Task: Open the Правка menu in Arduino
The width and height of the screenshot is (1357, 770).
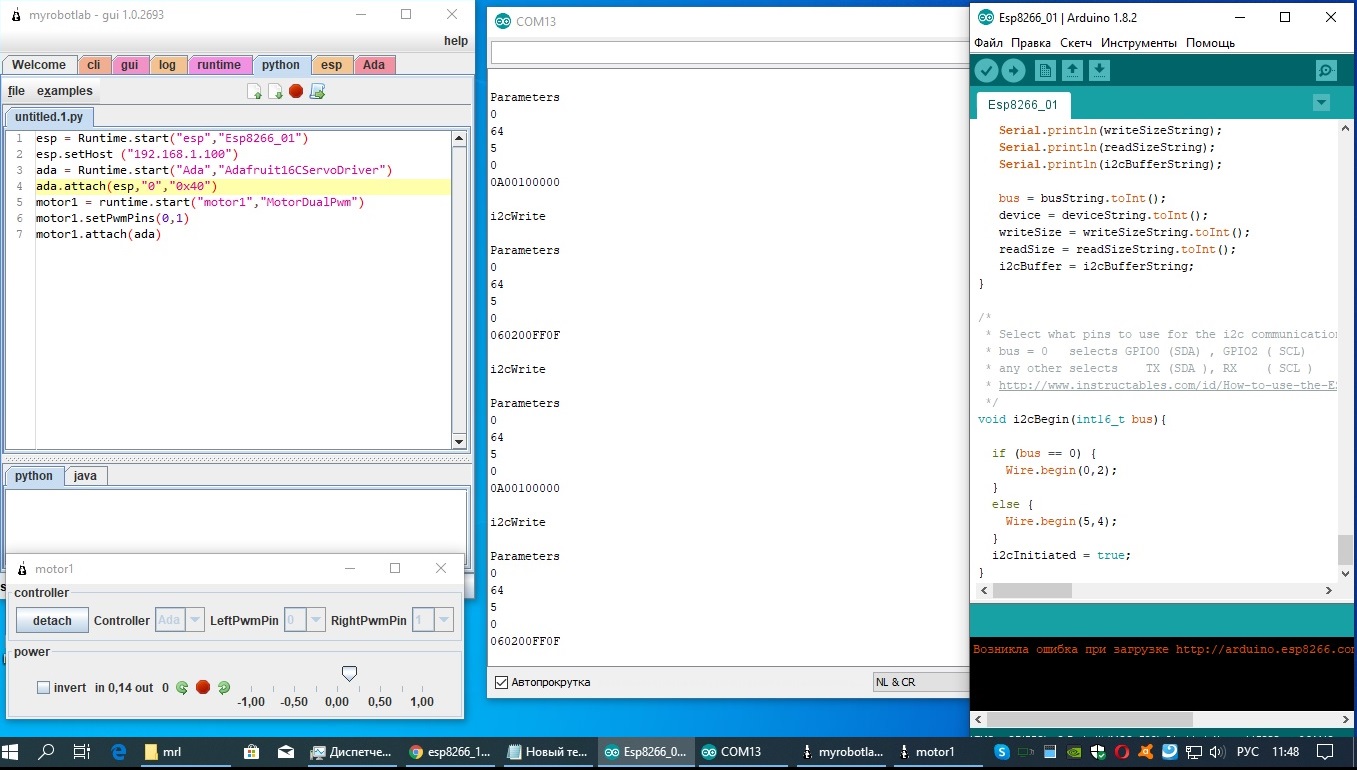Action: pos(1030,43)
